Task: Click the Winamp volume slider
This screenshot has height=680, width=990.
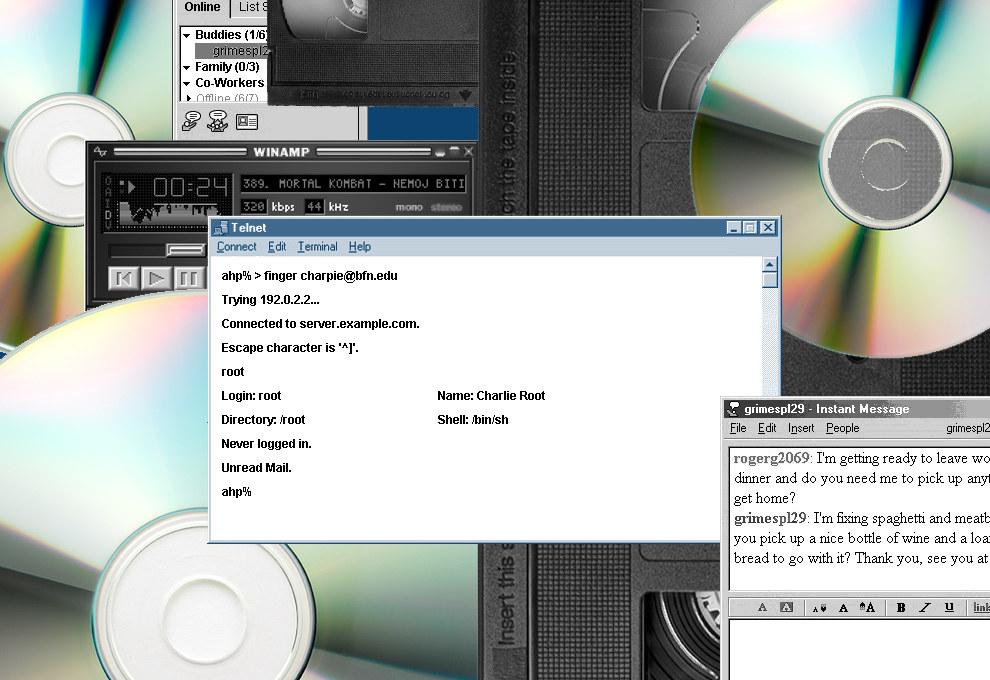Action: click(x=183, y=250)
